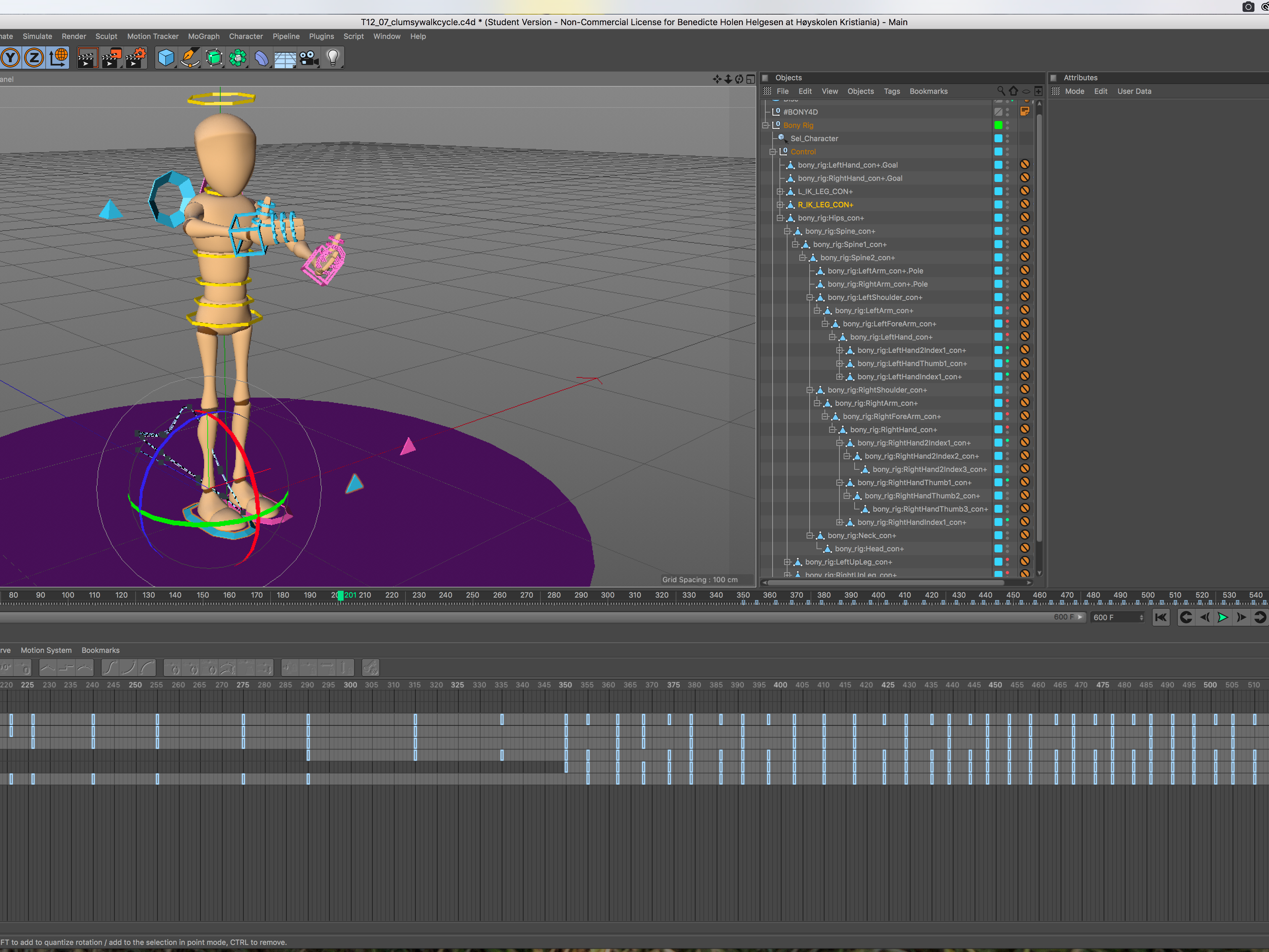1269x952 pixels.
Task: Toggle the Z axis lock button
Action: (x=34, y=58)
